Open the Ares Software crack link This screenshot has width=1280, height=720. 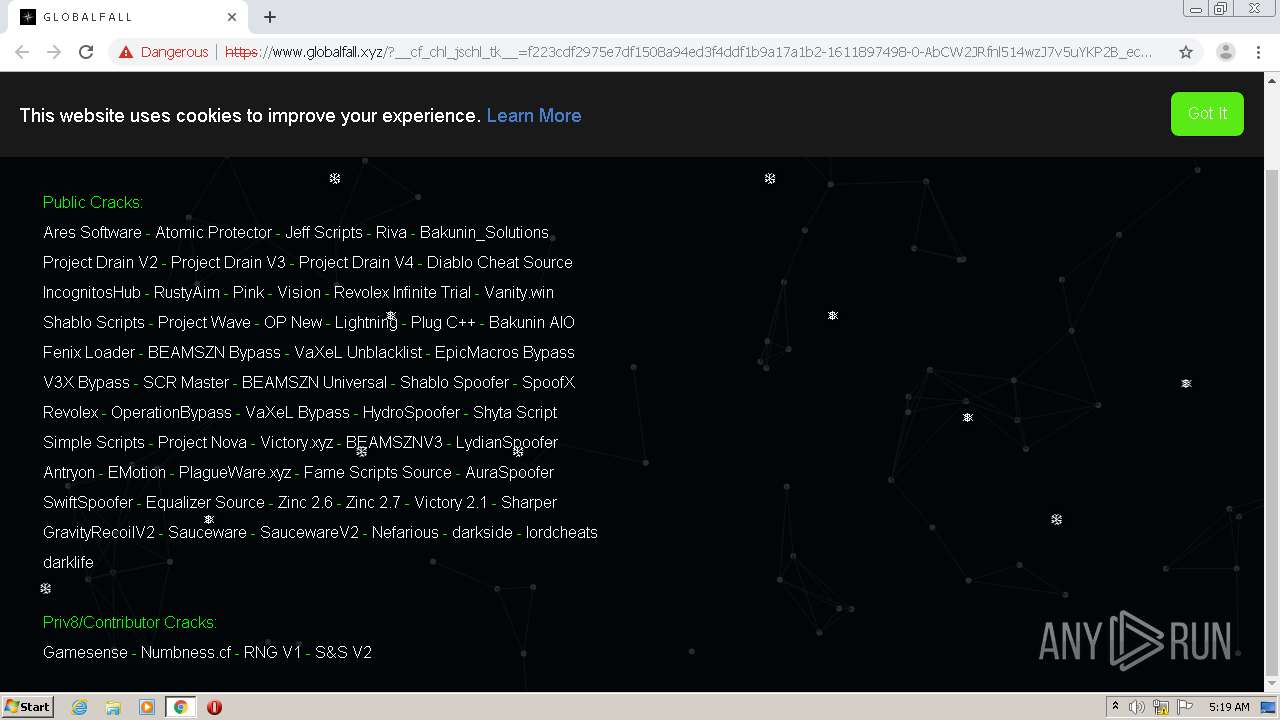pos(92,232)
